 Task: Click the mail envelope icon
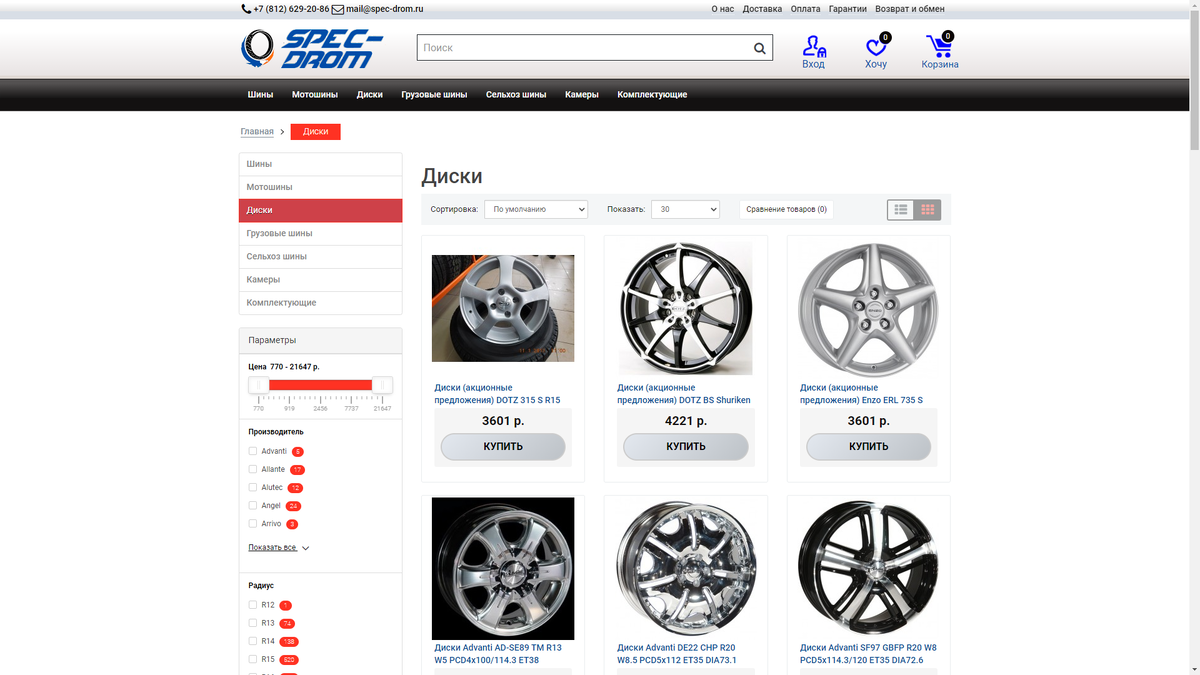(x=338, y=9)
